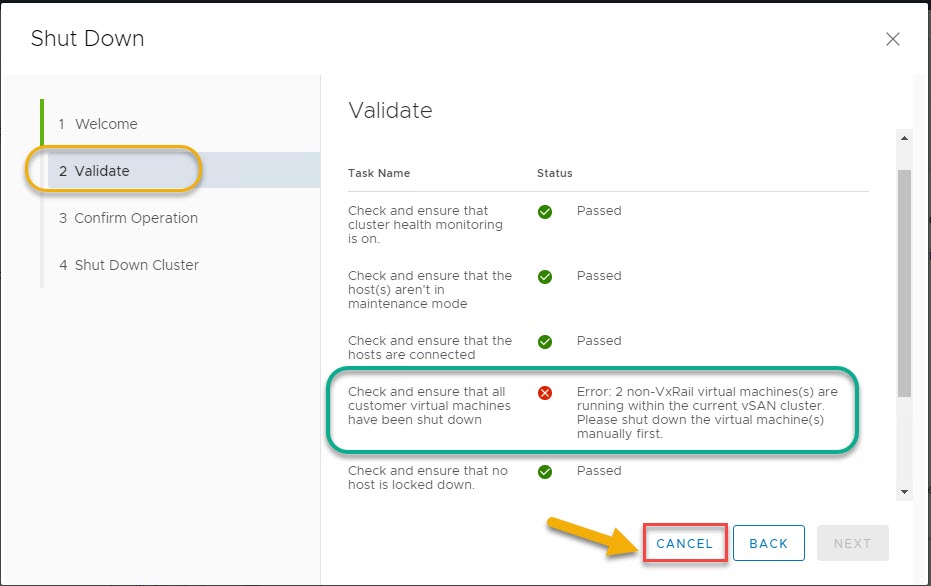
Task: Click green check for maintenance mode check
Action: click(x=545, y=277)
